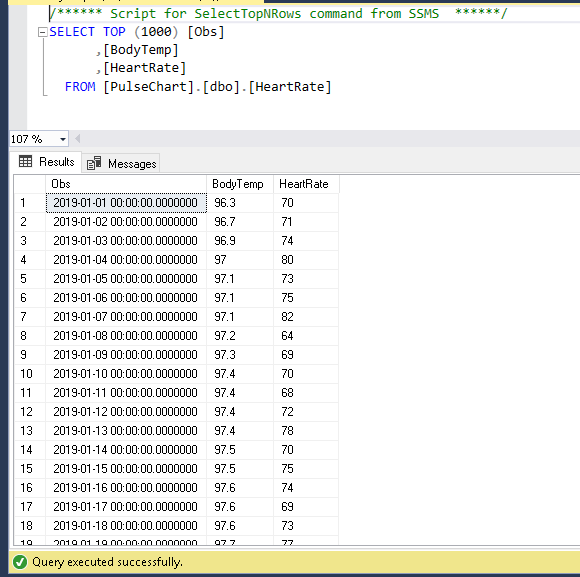Collapse the SELECT statement outline toggle
The height and width of the screenshot is (577, 580).
(43, 33)
